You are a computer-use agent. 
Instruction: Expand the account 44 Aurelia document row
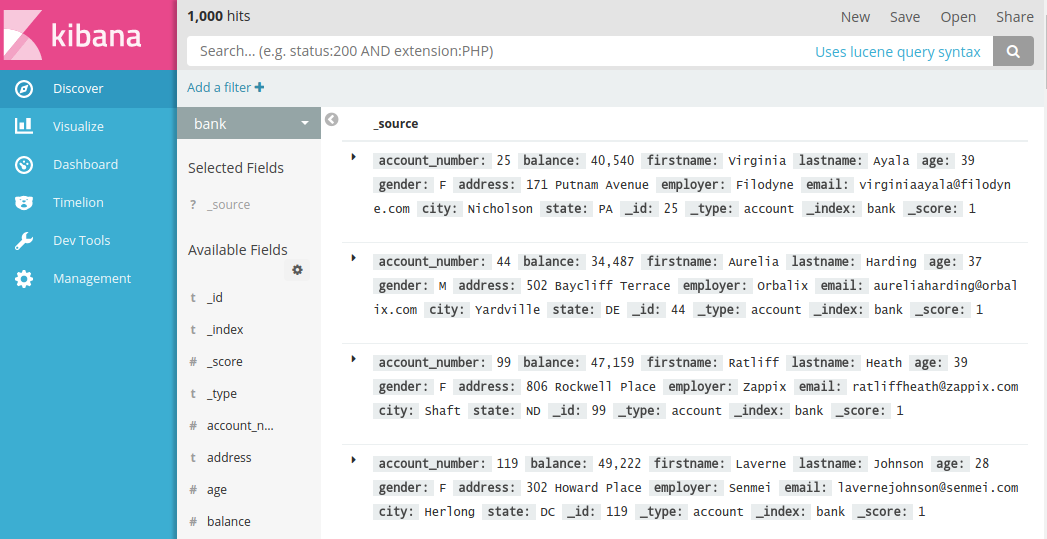[x=354, y=258]
